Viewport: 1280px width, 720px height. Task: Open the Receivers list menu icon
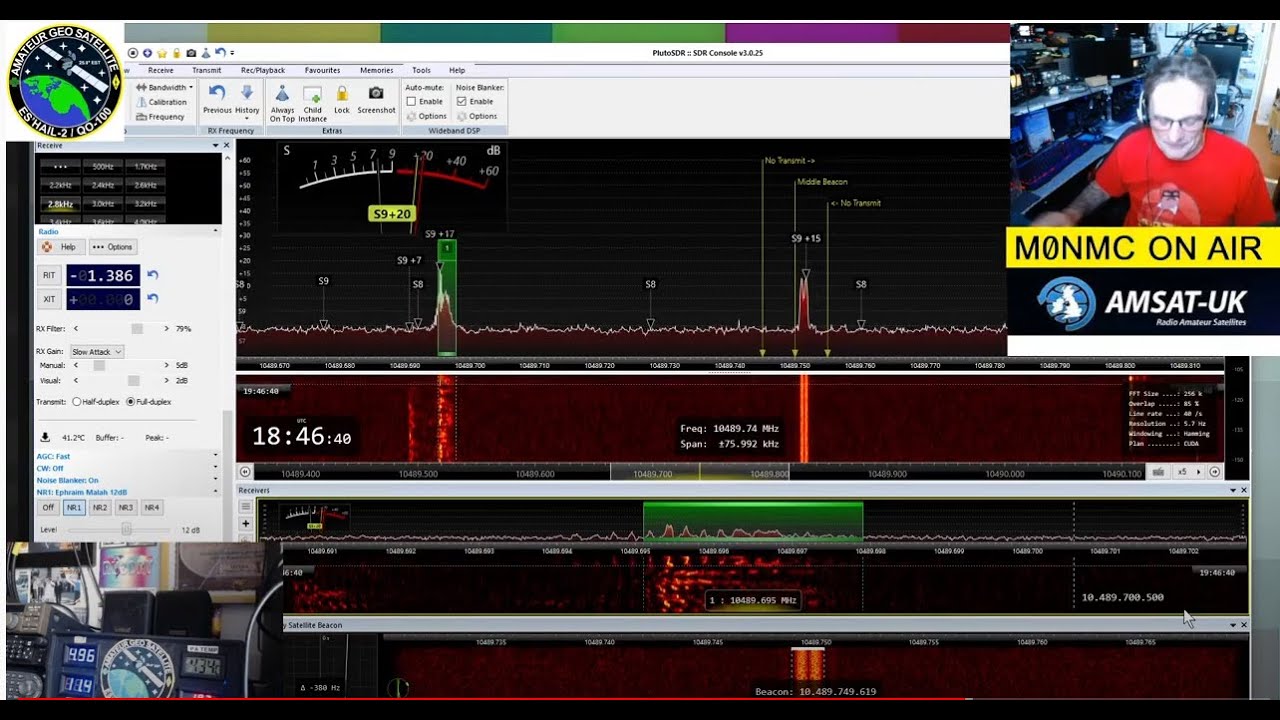pos(245,507)
